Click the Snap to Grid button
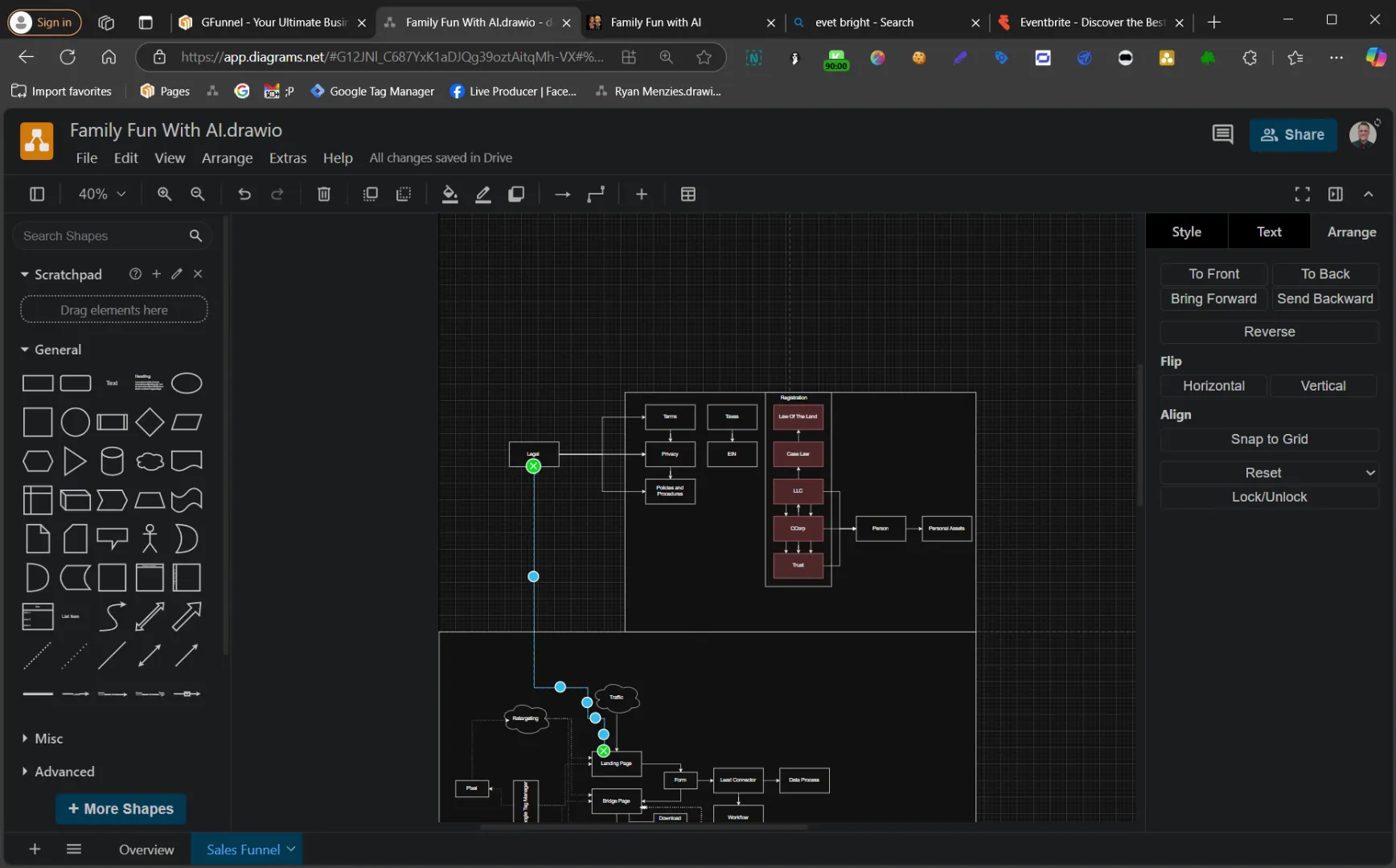The height and width of the screenshot is (868, 1396). click(x=1269, y=439)
